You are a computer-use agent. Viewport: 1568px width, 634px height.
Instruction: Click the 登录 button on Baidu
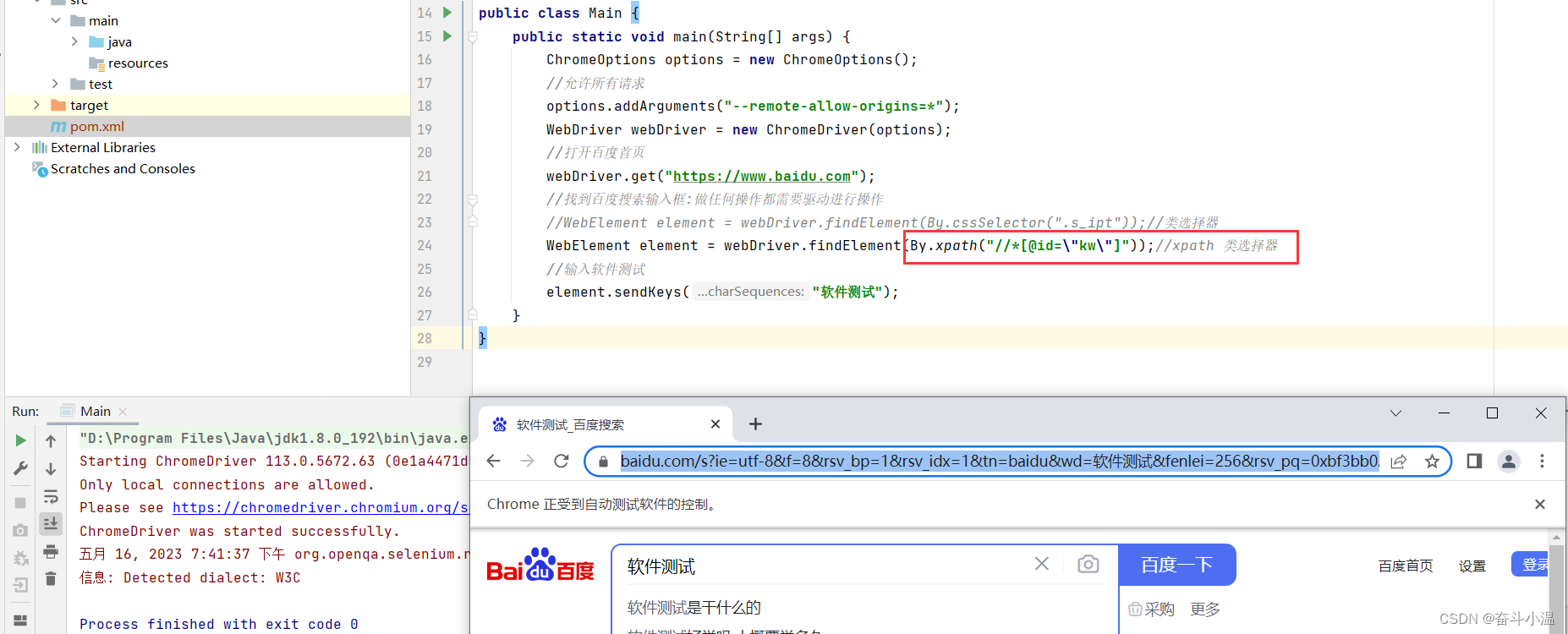click(x=1532, y=564)
